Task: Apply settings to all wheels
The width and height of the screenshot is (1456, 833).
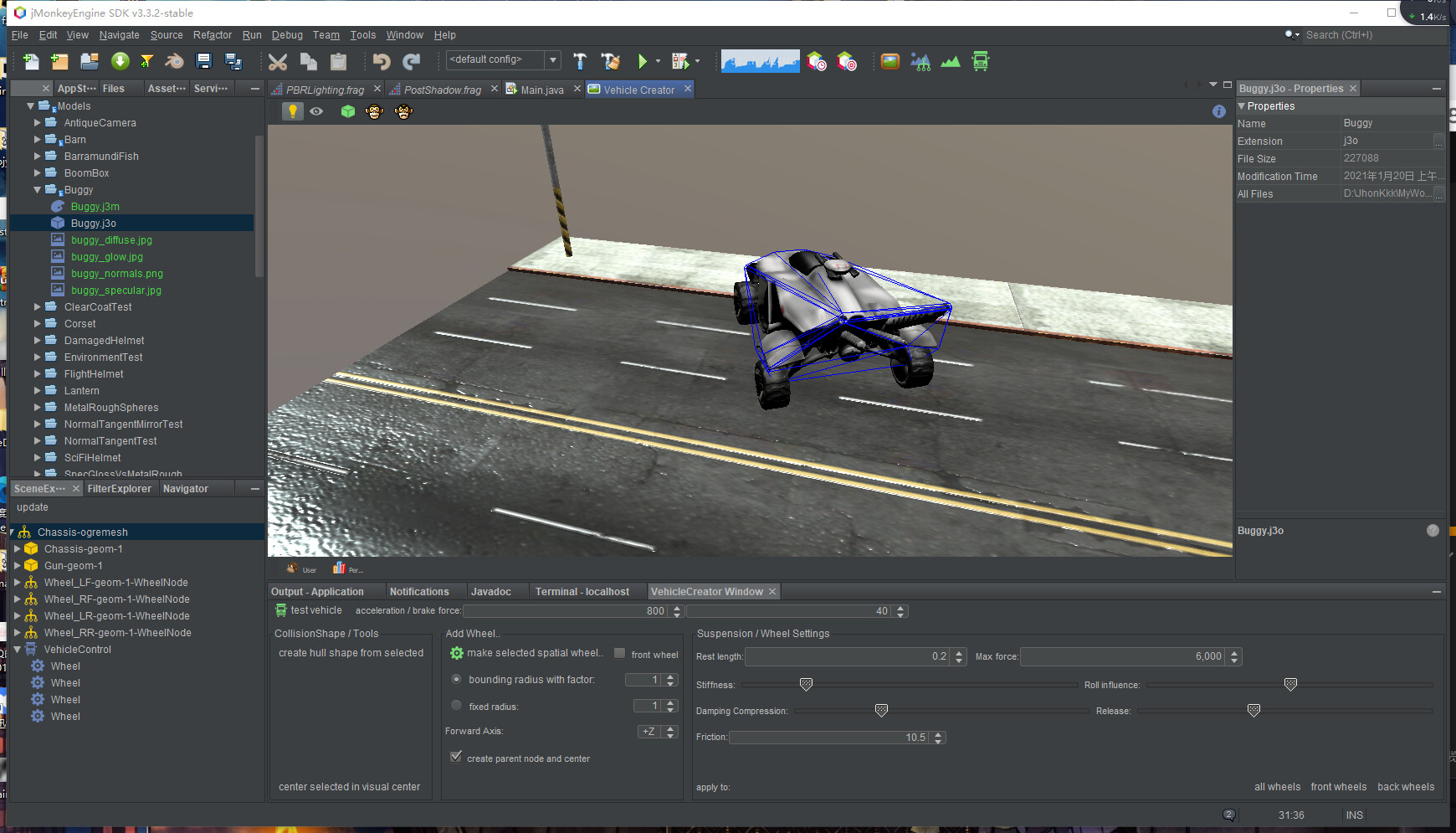Action: 1277,787
